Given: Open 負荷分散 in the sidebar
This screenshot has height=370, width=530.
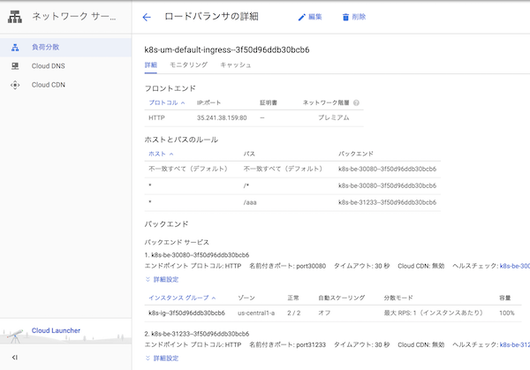Looking at the screenshot, I should 66,47.
